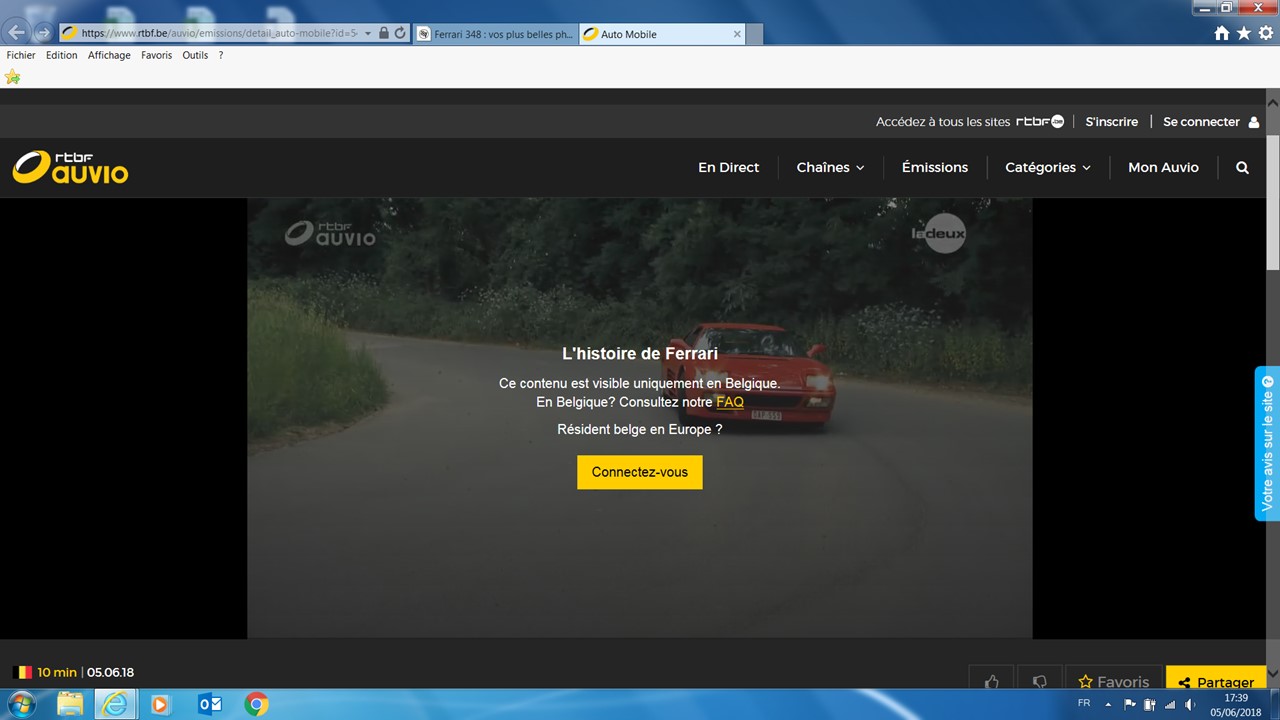Open the Favoris menu in menu bar

click(156, 55)
